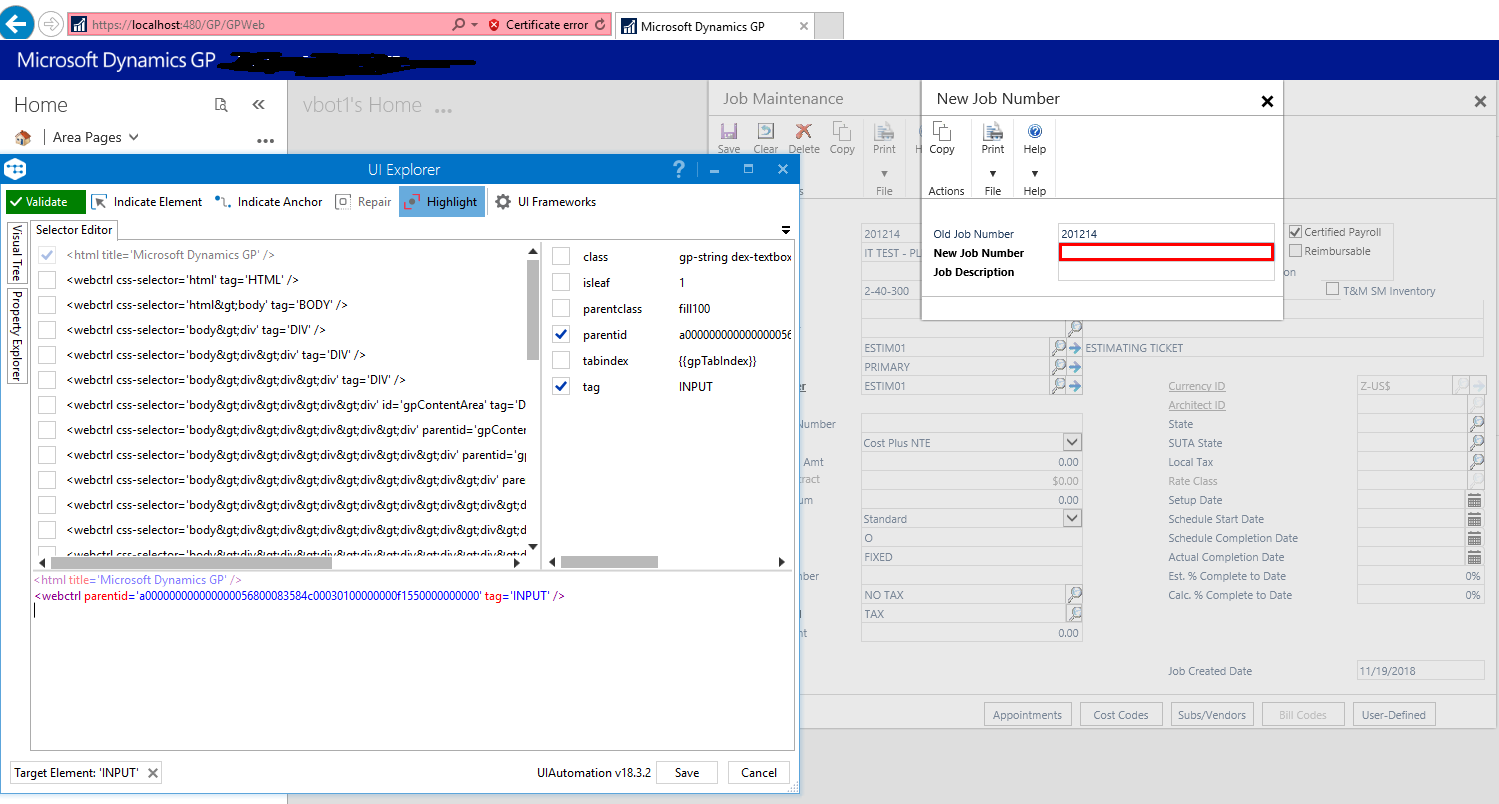Screen dimensions: 1499x804
Task: Check the selector row containing id='gpContentArea'
Action: [x=47, y=405]
